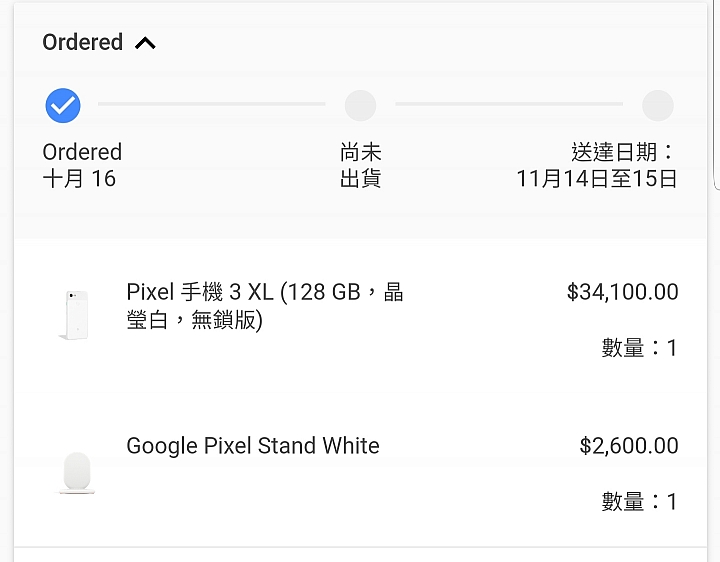This screenshot has height=562, width=720.
Task: Open the Pixel 手機 3 XL product title
Action: pos(265,306)
